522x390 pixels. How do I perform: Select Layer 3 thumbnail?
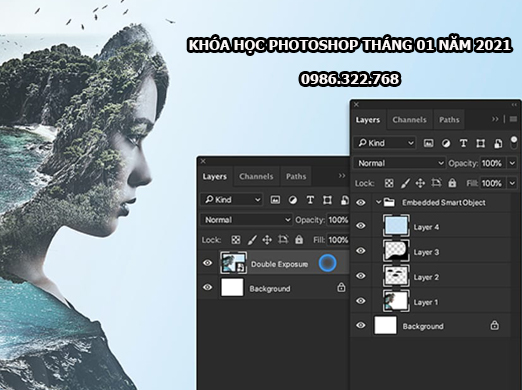click(x=396, y=251)
